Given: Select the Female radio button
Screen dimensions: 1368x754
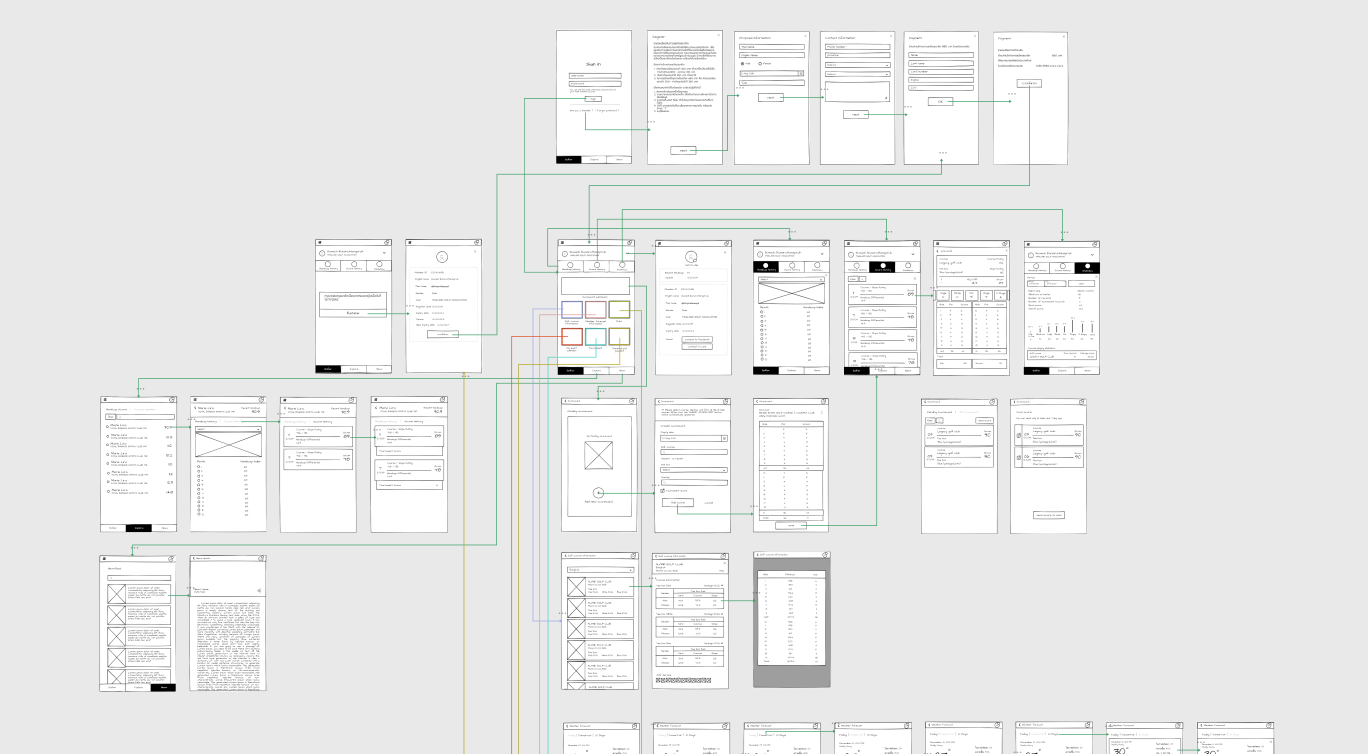Looking at the screenshot, I should pos(760,63).
